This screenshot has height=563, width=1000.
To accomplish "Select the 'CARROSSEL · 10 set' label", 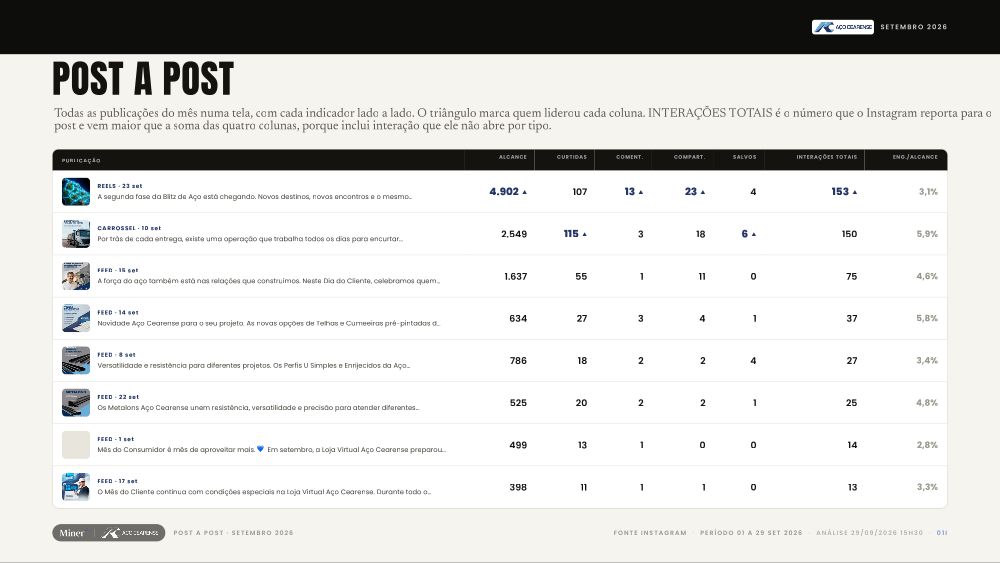I will (x=129, y=228).
